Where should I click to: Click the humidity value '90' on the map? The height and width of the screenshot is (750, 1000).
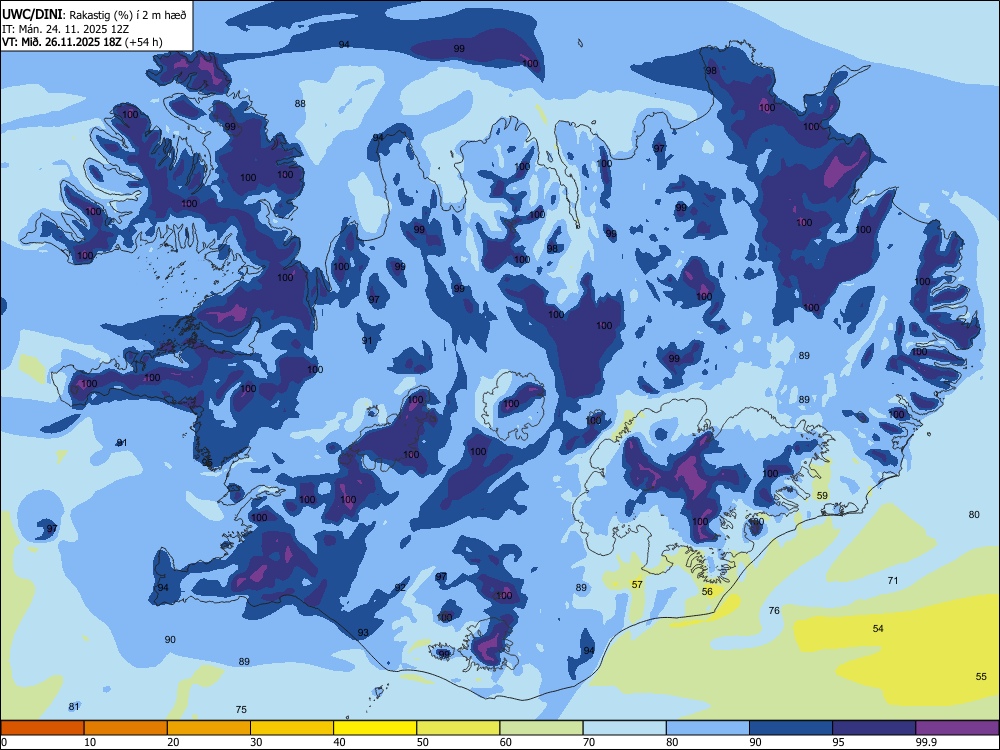[170, 639]
